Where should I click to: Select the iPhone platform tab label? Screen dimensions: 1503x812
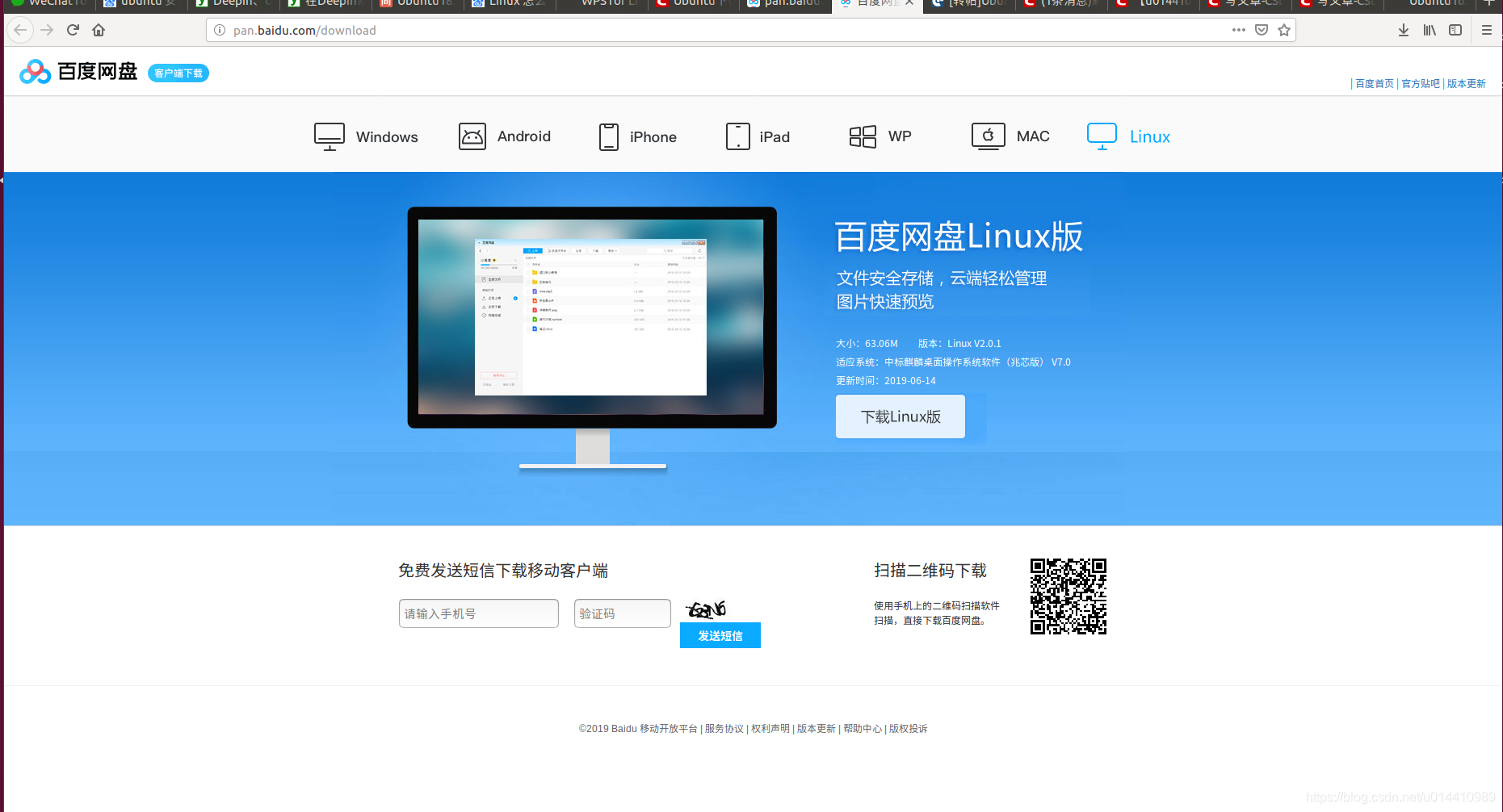(x=653, y=137)
